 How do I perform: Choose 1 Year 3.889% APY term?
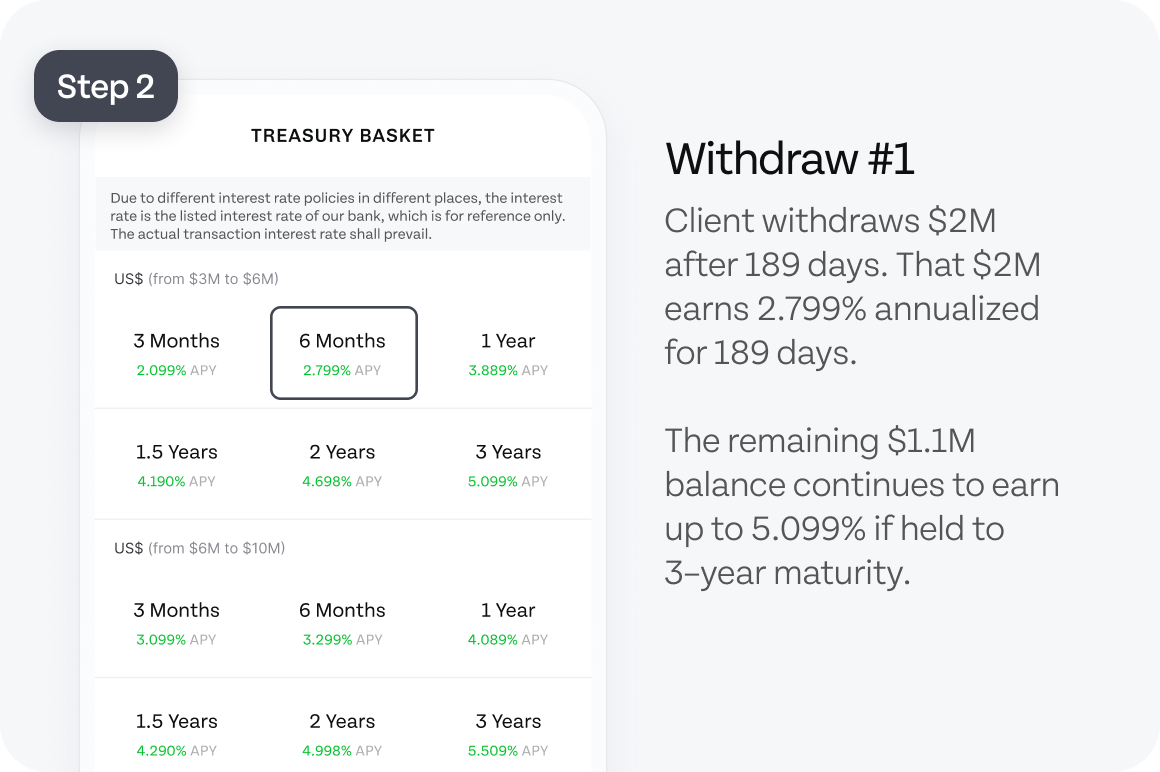(508, 353)
